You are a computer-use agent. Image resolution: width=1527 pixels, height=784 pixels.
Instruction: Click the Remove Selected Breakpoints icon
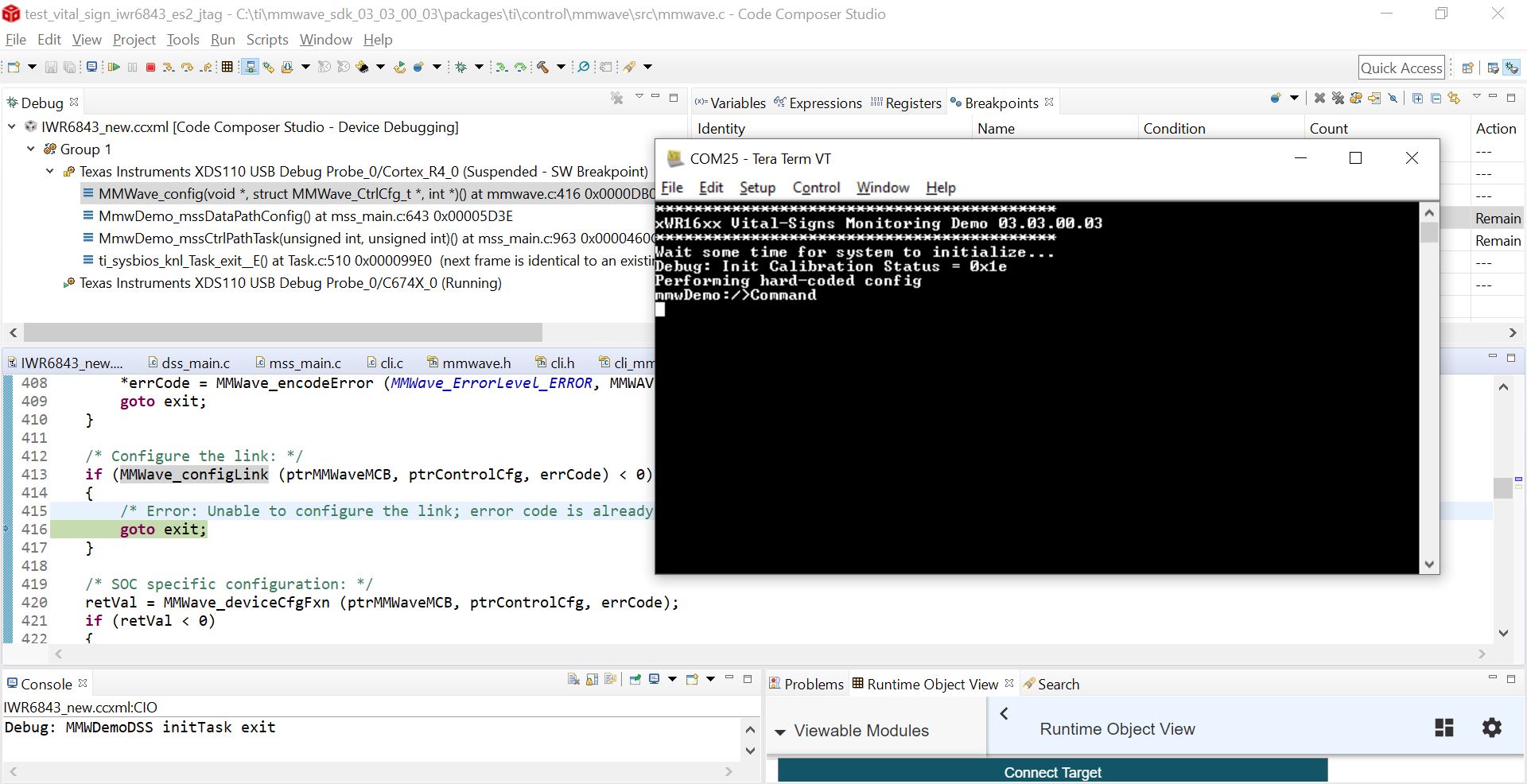(1319, 98)
